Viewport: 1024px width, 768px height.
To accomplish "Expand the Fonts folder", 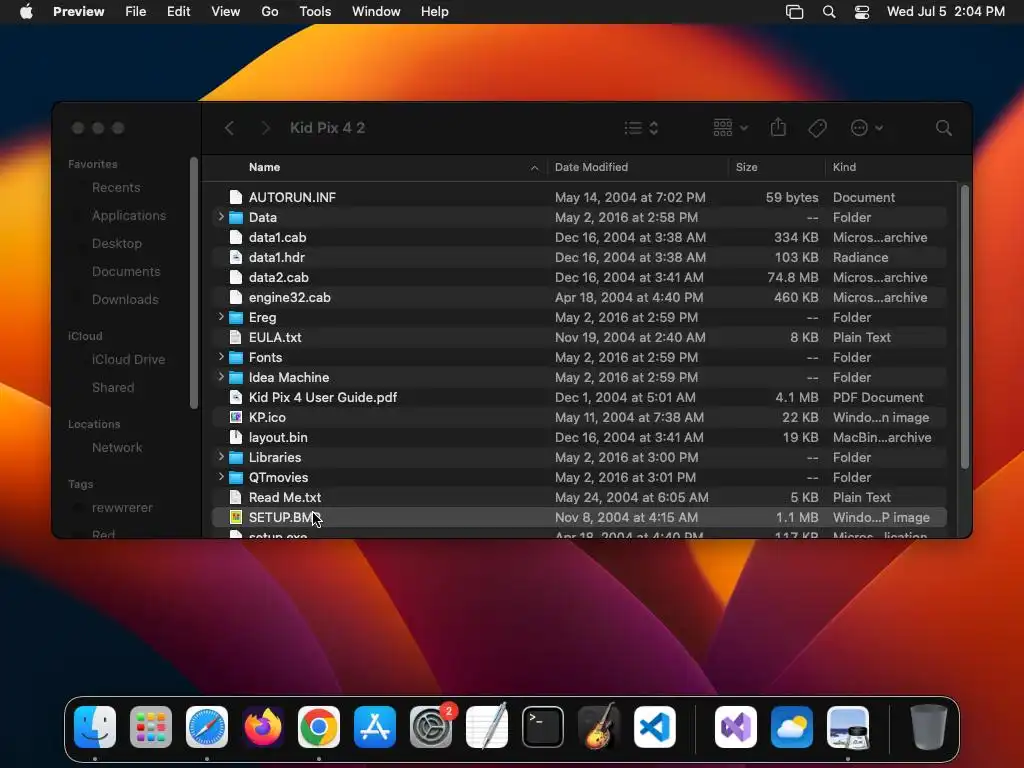I will click(x=221, y=357).
